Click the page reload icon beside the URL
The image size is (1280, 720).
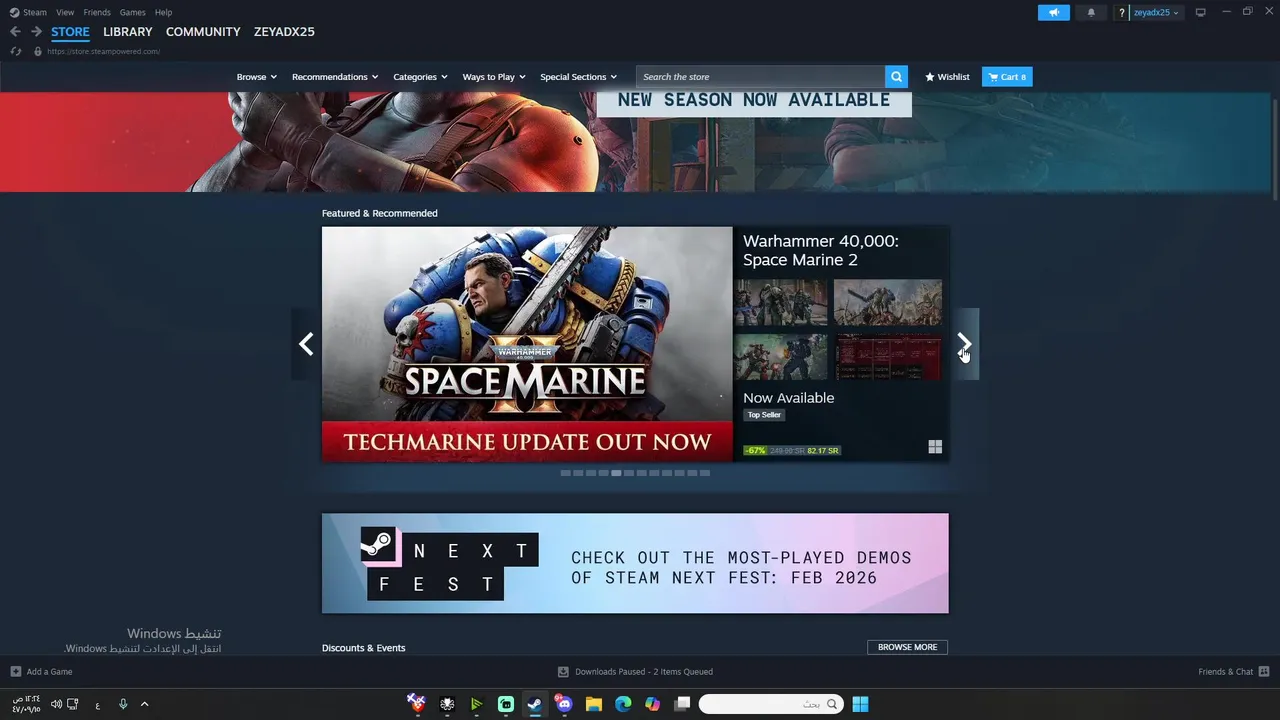(x=16, y=51)
